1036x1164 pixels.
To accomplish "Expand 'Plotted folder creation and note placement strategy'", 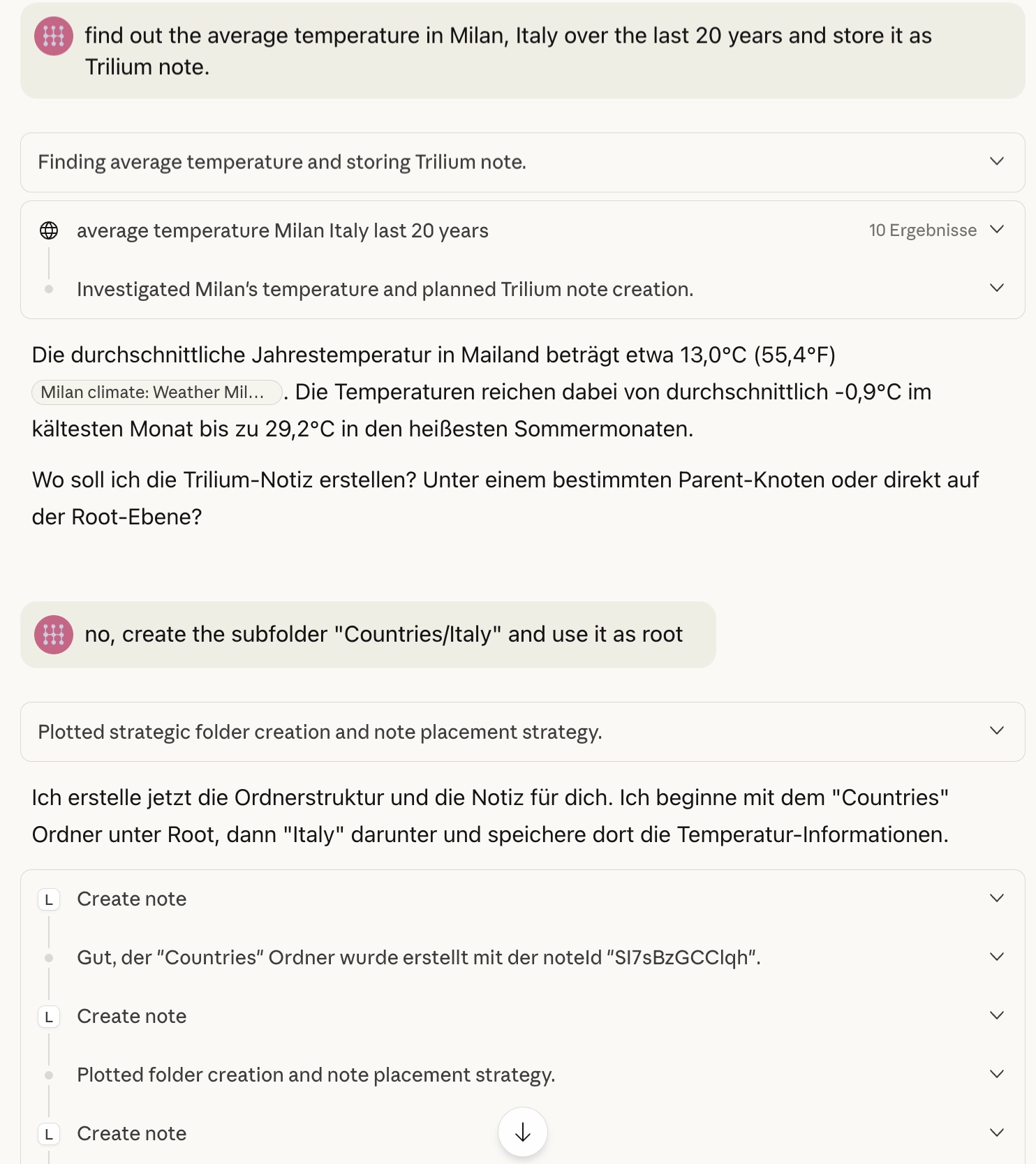I will pos(997,1075).
